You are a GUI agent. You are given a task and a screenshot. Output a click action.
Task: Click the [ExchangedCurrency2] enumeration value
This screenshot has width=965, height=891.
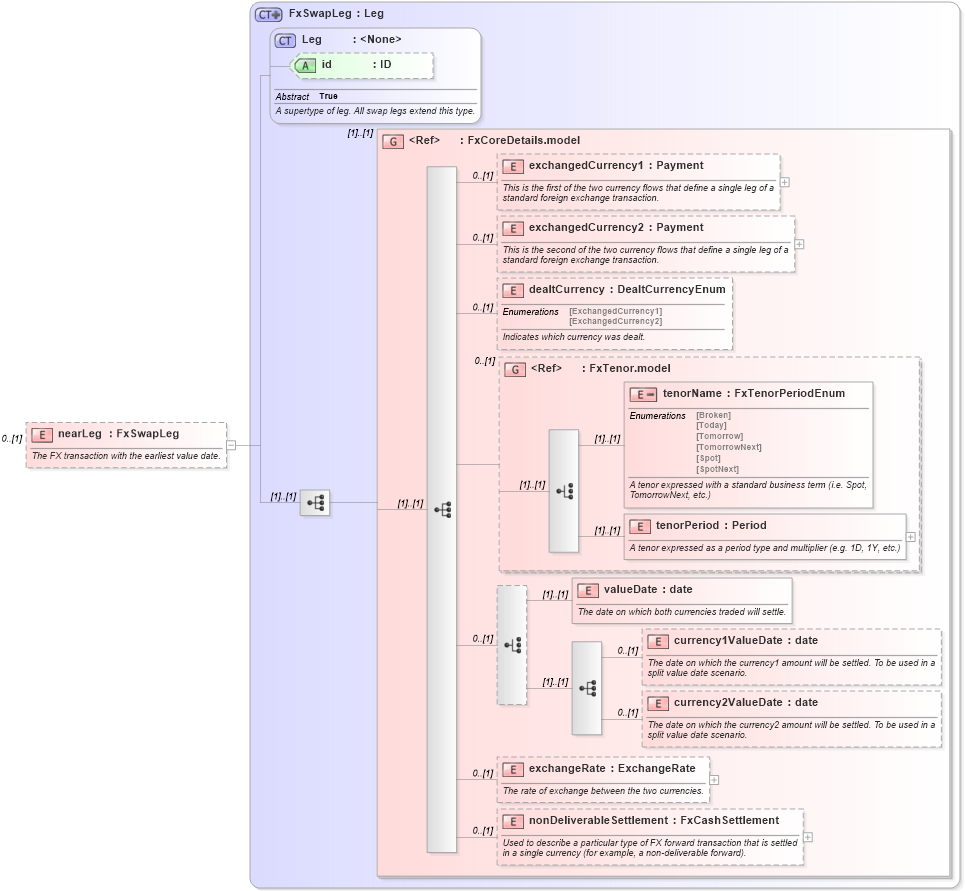(615, 321)
